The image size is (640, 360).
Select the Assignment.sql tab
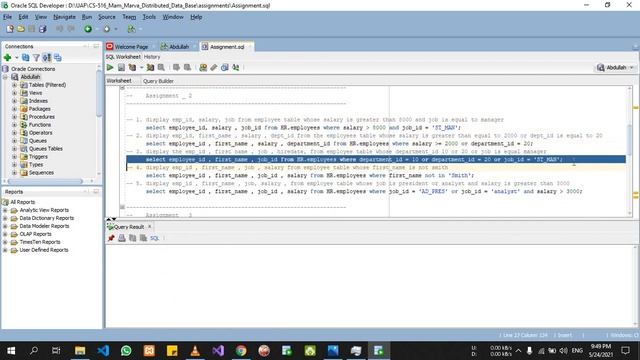pos(227,47)
